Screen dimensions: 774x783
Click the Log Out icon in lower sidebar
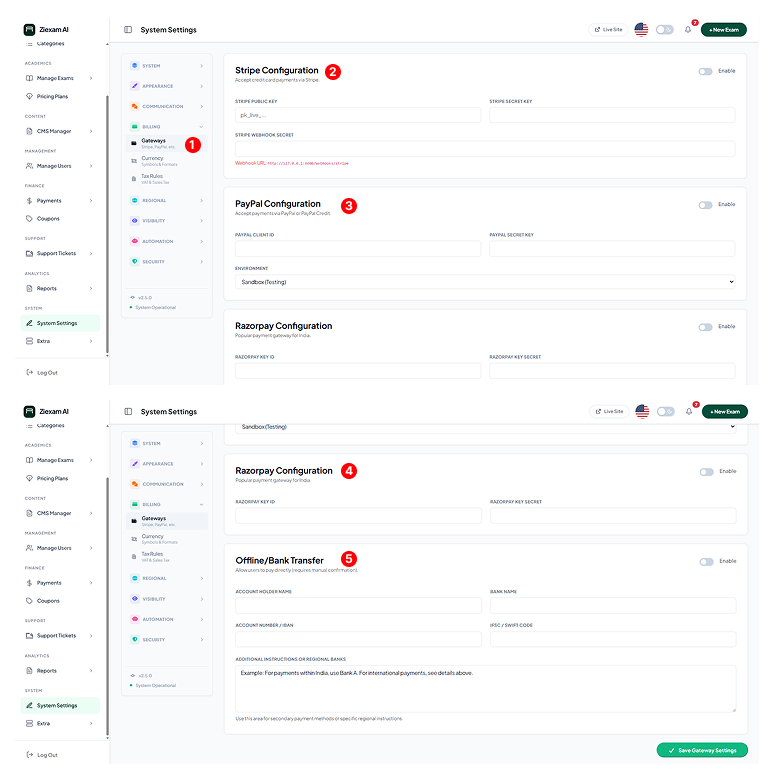pyautogui.click(x=29, y=755)
